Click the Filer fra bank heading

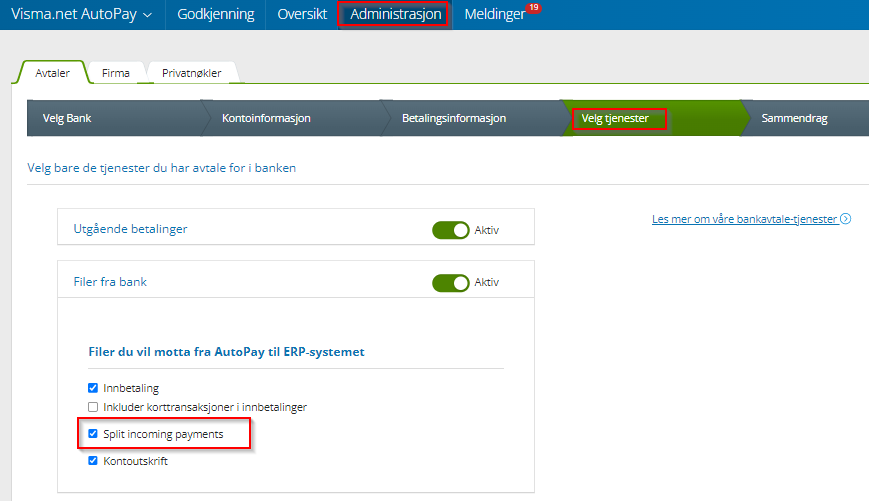tap(110, 282)
